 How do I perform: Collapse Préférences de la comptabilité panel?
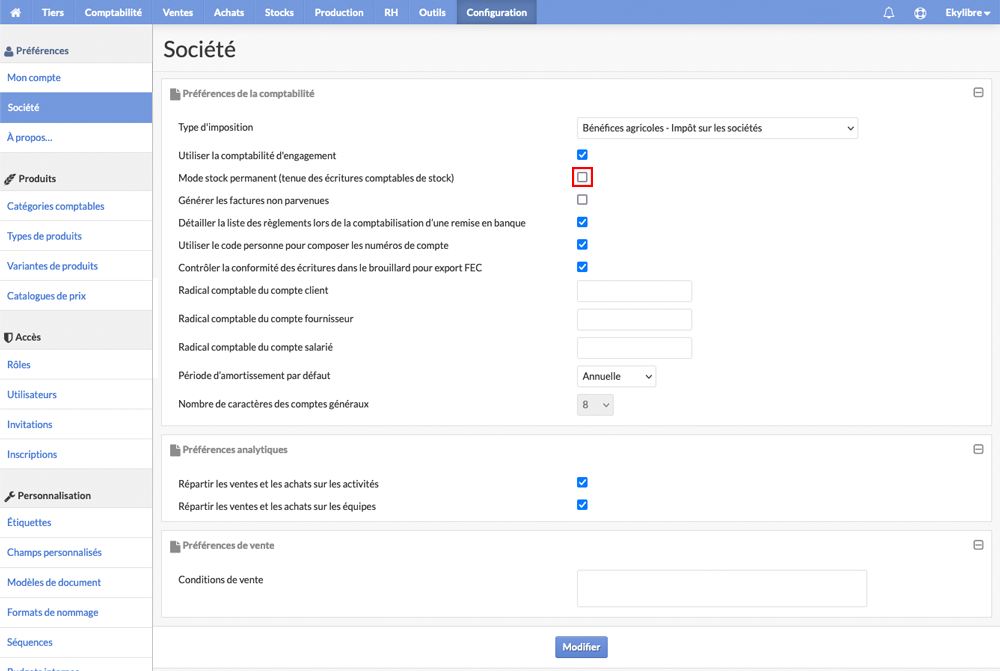pyautogui.click(x=978, y=93)
